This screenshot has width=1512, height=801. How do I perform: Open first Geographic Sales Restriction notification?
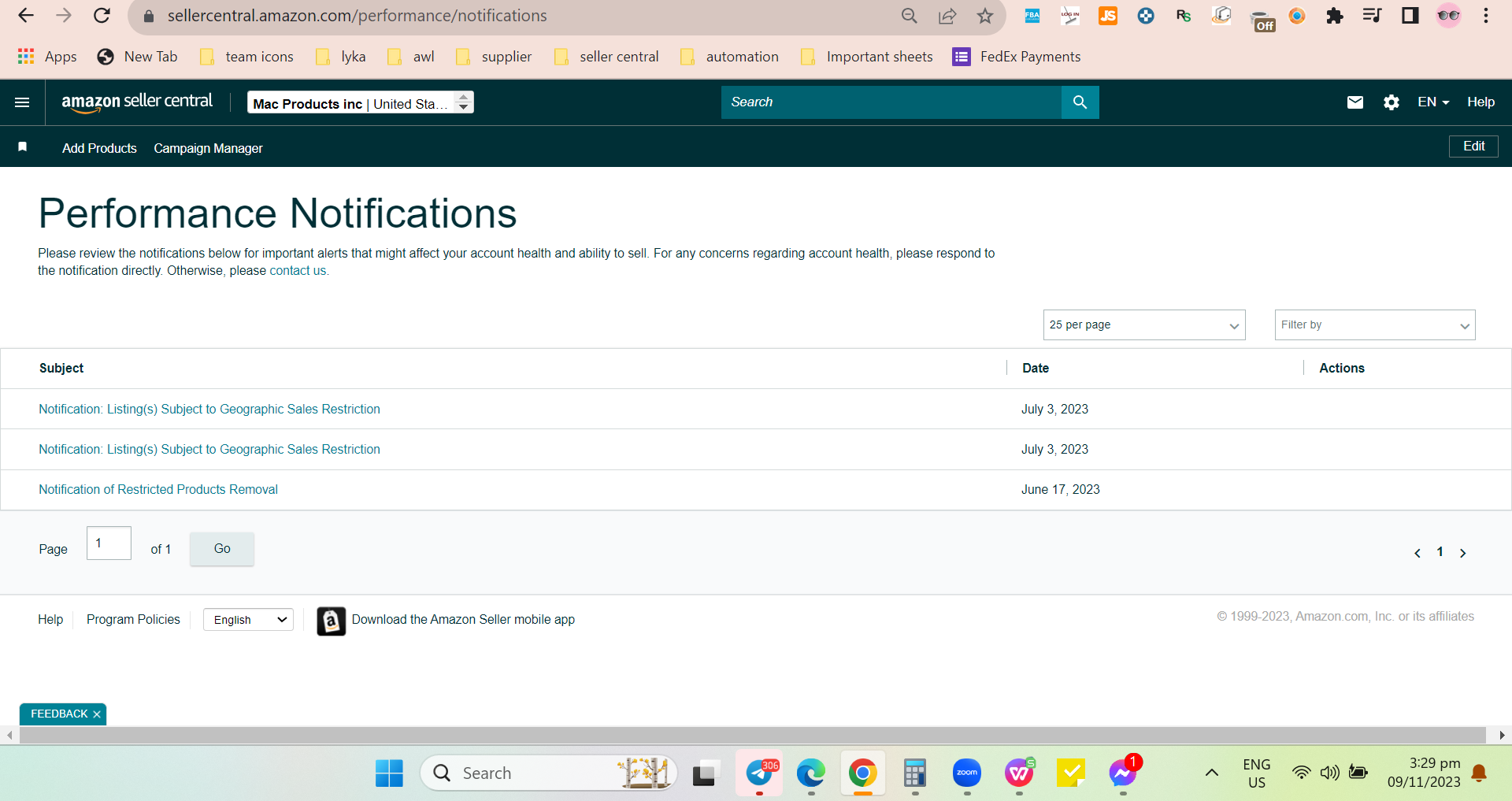209,410
